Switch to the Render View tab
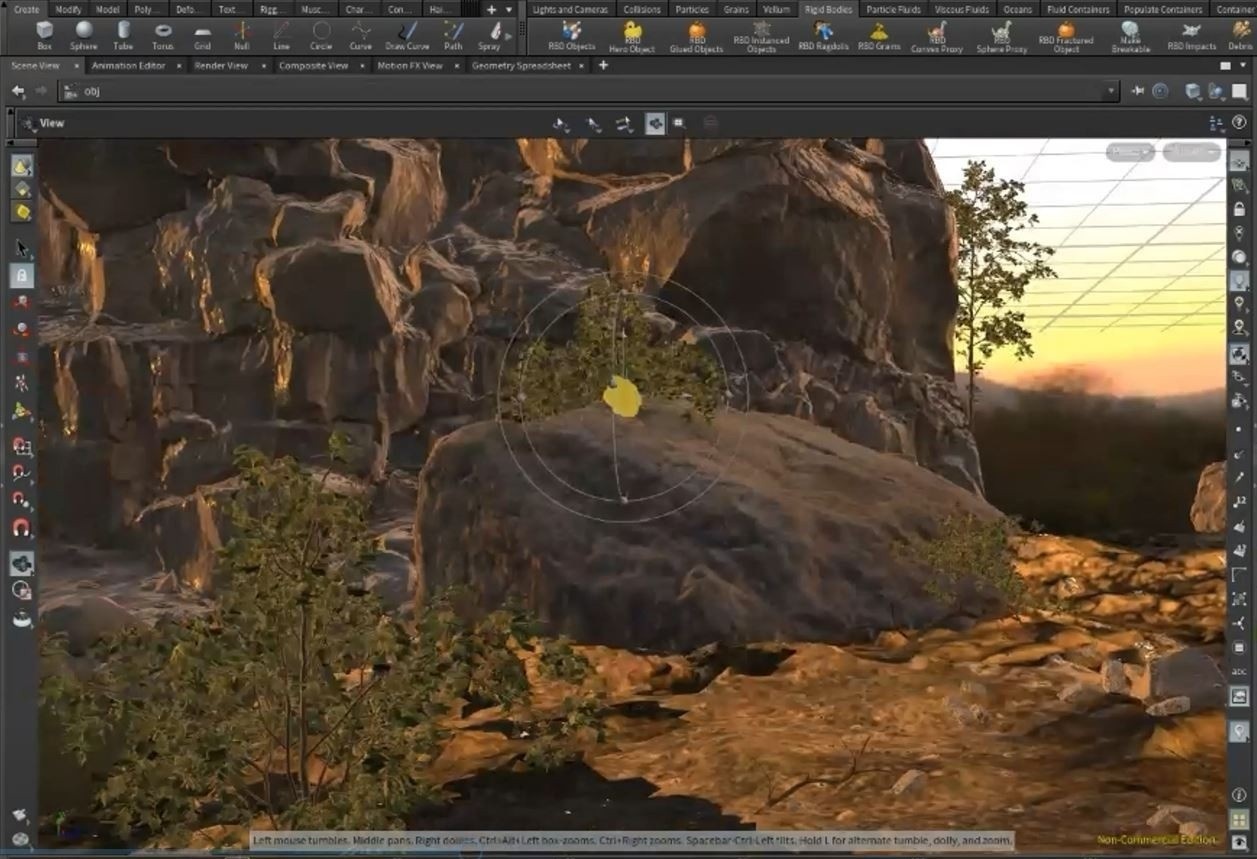 pos(221,65)
